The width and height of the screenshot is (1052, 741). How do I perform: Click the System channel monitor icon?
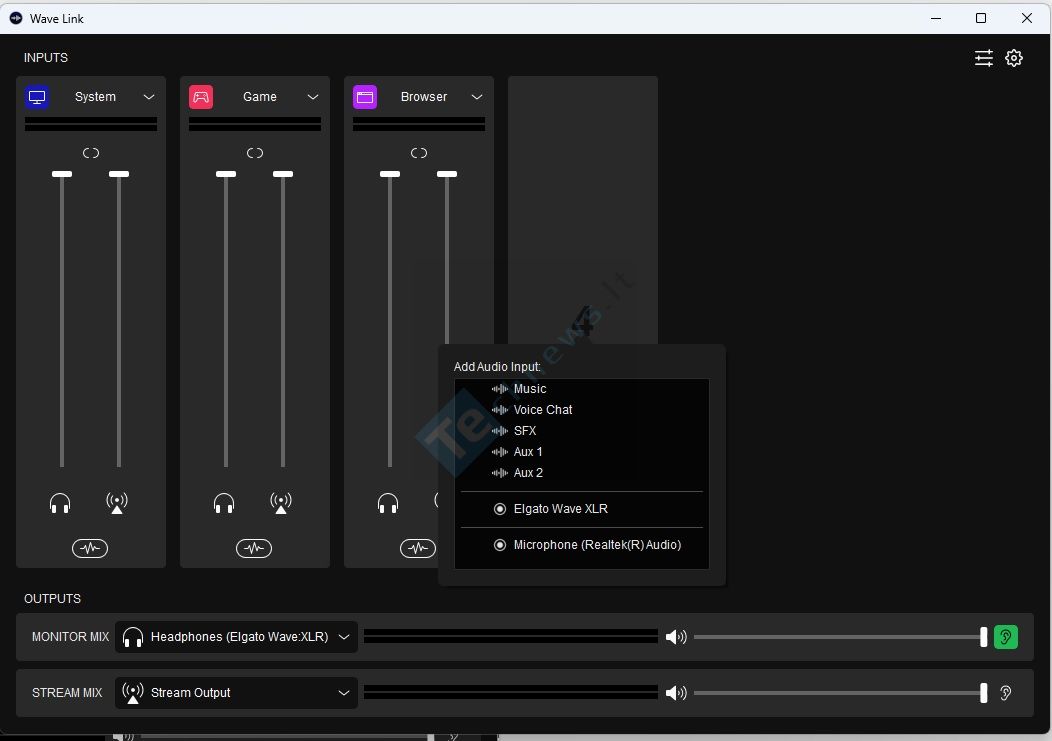(x=37, y=97)
